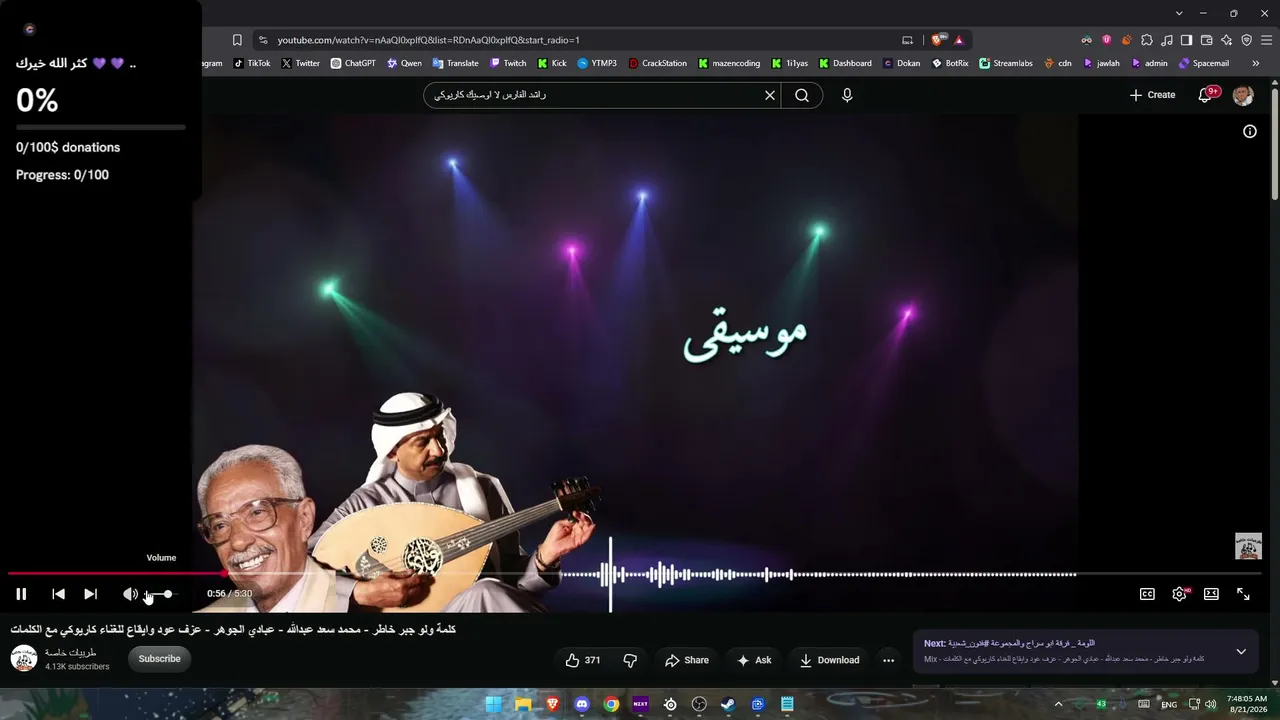The width and height of the screenshot is (1280, 720).
Task: Click the video info icon
Action: tap(1249, 131)
